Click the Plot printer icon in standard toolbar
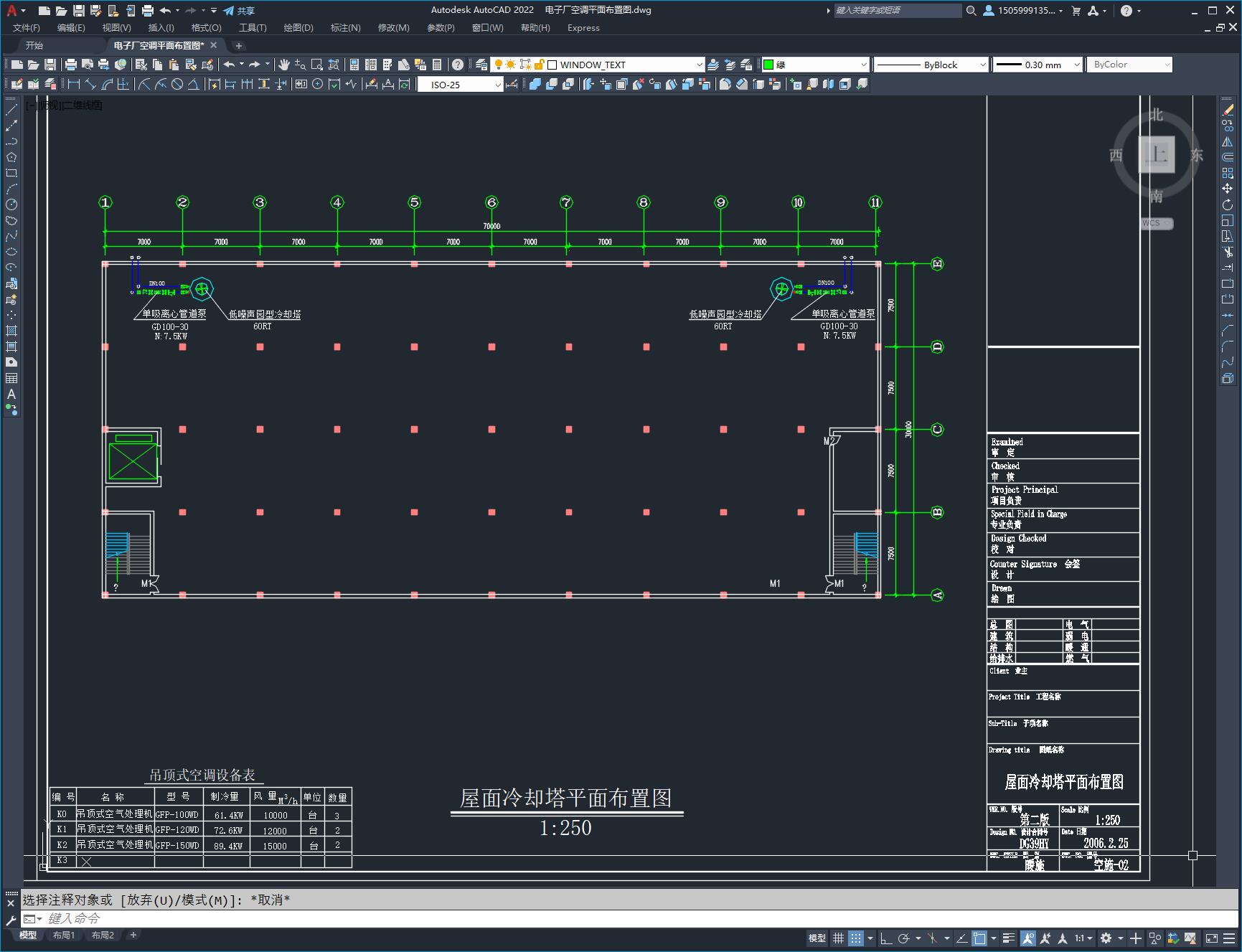Viewport: 1242px width, 952px height. pyautogui.click(x=70, y=65)
